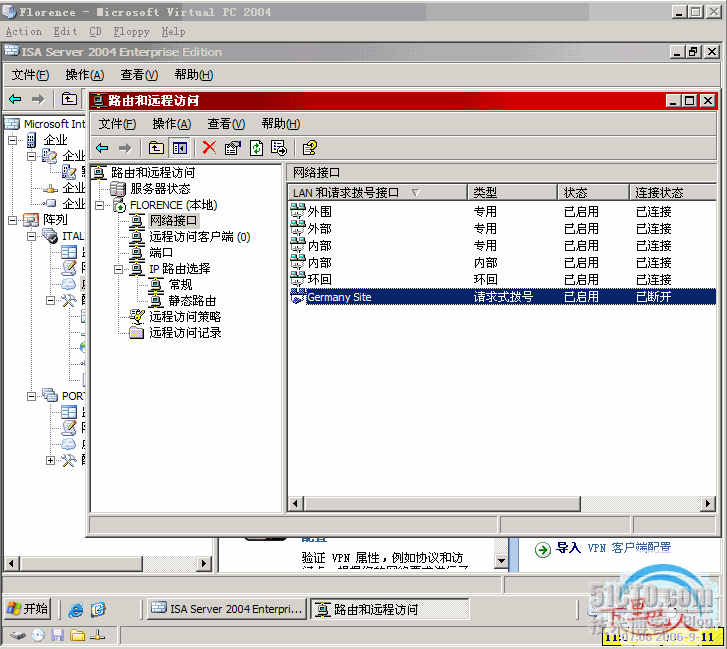Click the Virtual PC network status icon
The image size is (727, 649).
point(97,635)
